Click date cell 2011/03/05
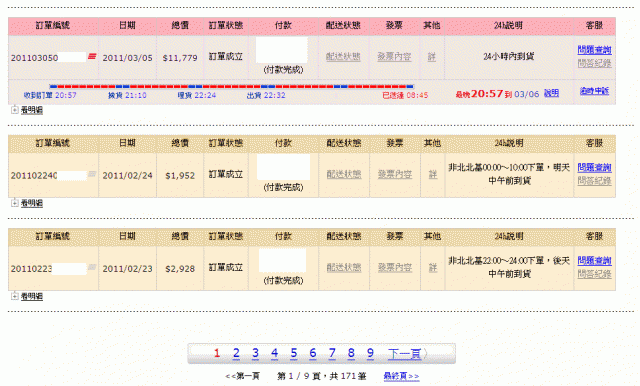 [x=127, y=58]
